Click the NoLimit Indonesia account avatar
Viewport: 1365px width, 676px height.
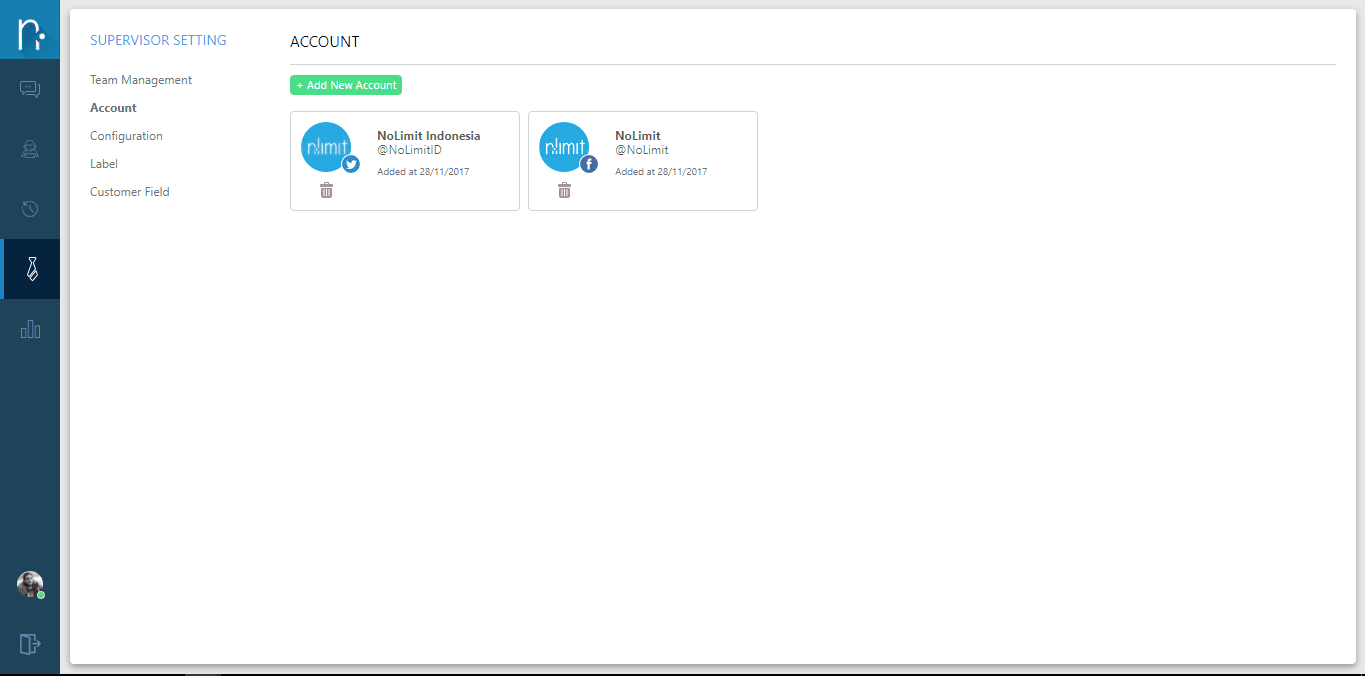(326, 147)
